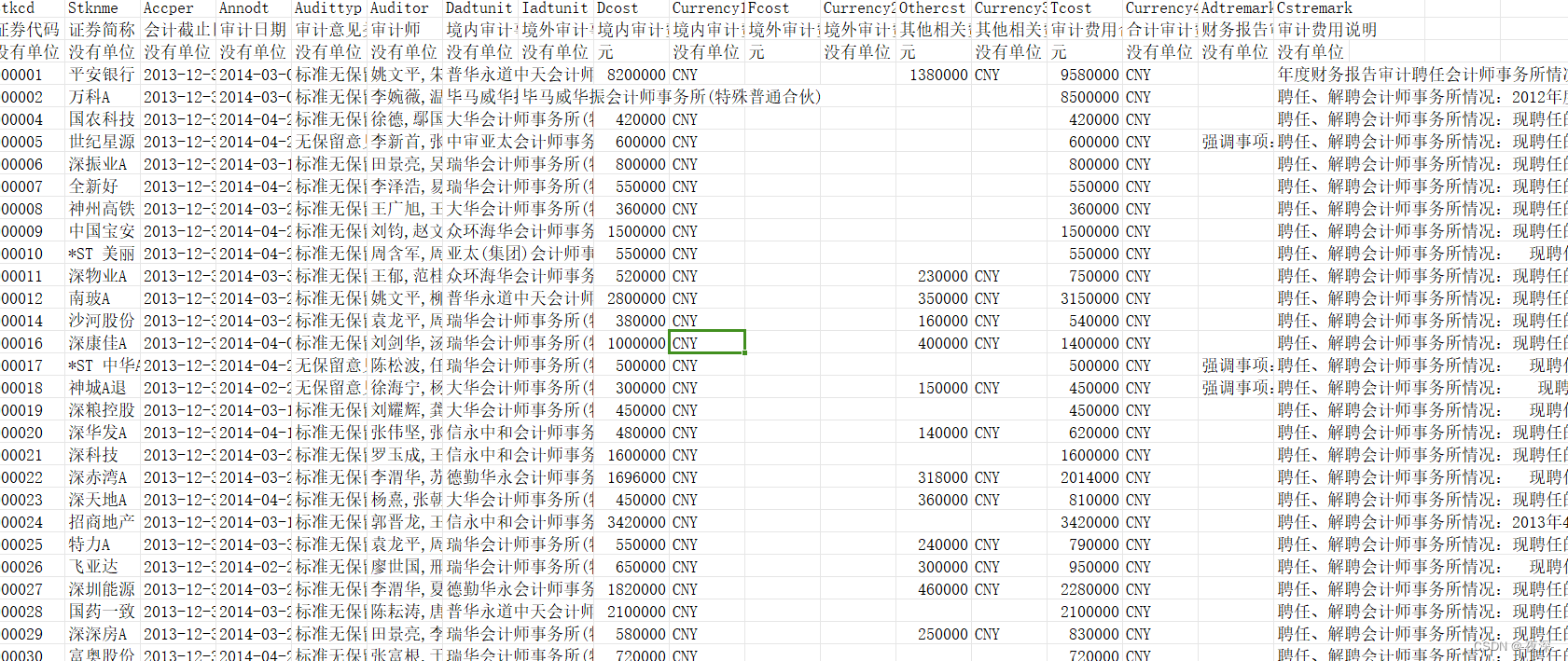Click the 8200000 Dcost value
Image resolution: width=1568 pixels, height=661 pixels.
point(631,75)
